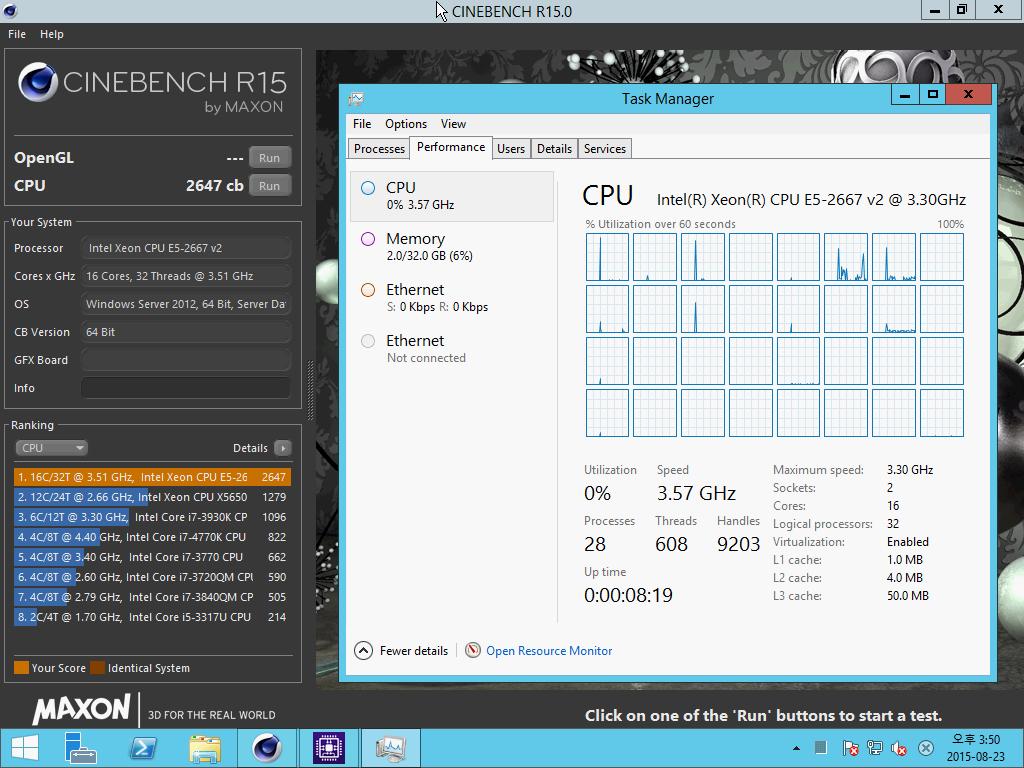Click the CB Version field showing 64 Bit

pos(186,332)
